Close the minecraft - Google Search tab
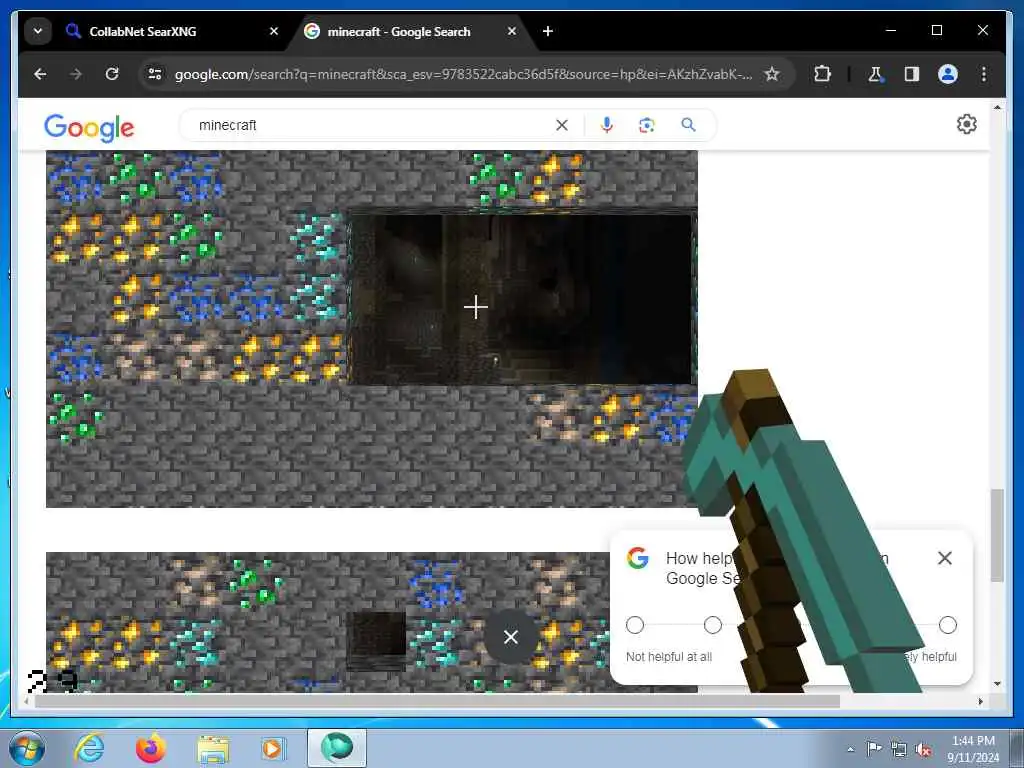This screenshot has height=768, width=1024. coord(511,31)
